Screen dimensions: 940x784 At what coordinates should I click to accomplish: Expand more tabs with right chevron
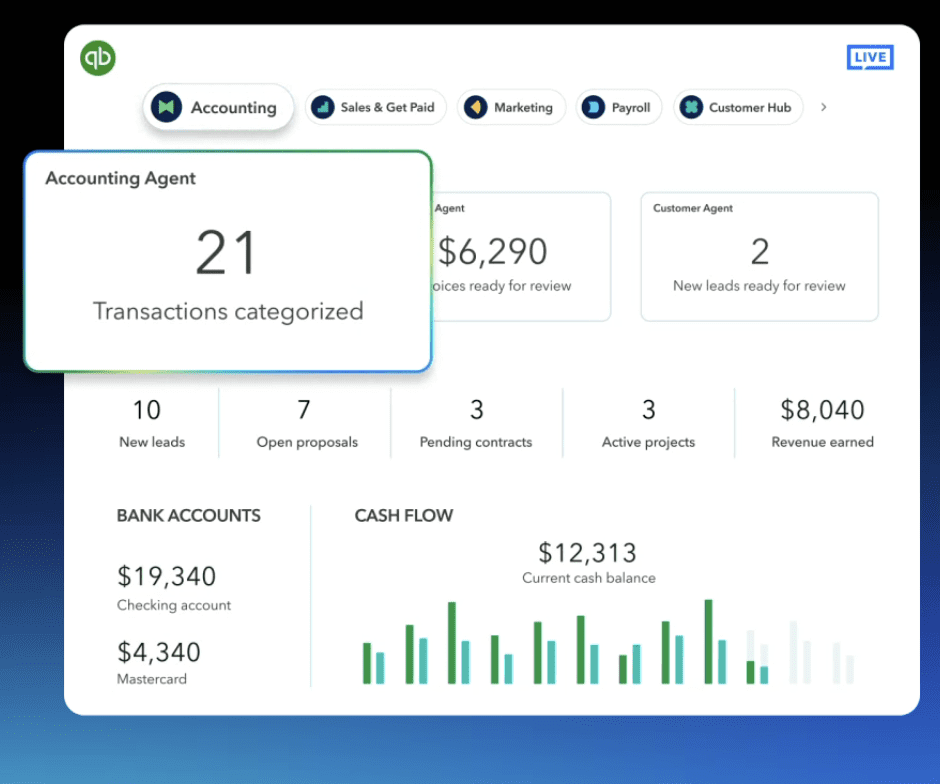pos(824,107)
